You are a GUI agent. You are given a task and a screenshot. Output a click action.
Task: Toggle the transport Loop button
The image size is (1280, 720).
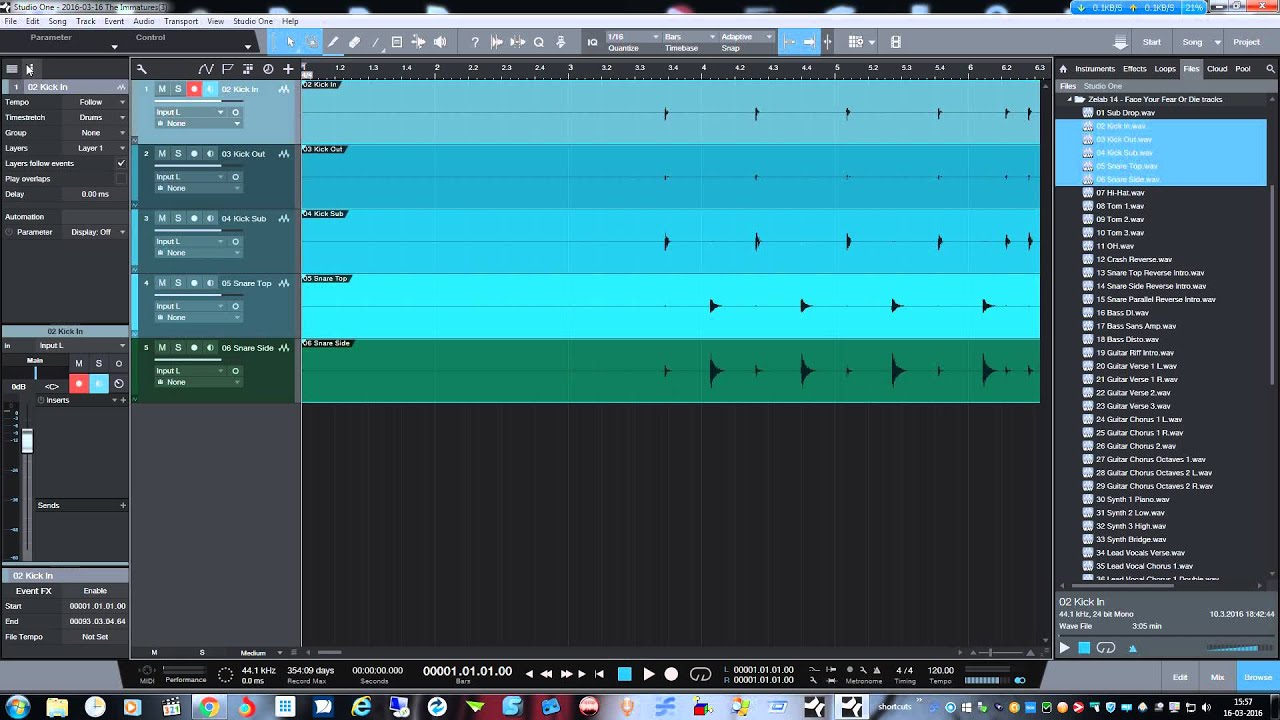701,674
